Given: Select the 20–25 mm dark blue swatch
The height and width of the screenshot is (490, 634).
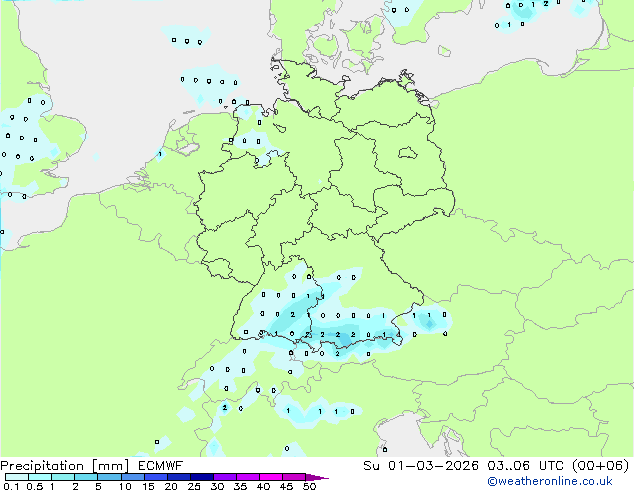Looking at the screenshot, I should (x=179, y=477).
